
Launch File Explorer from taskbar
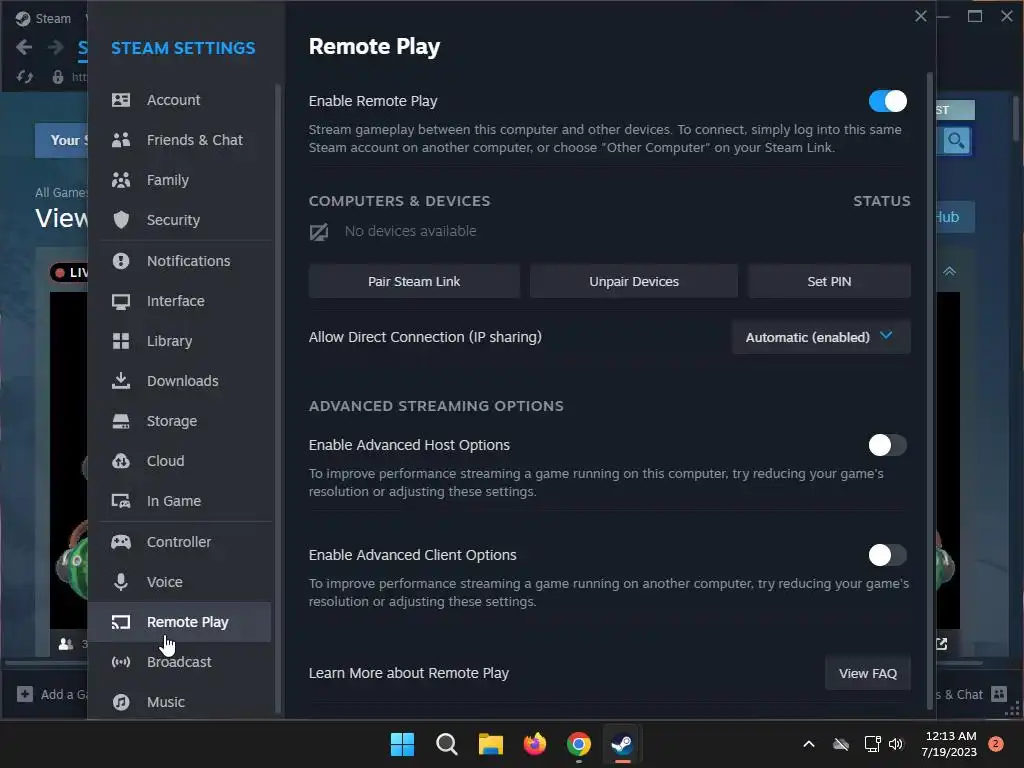(x=490, y=744)
